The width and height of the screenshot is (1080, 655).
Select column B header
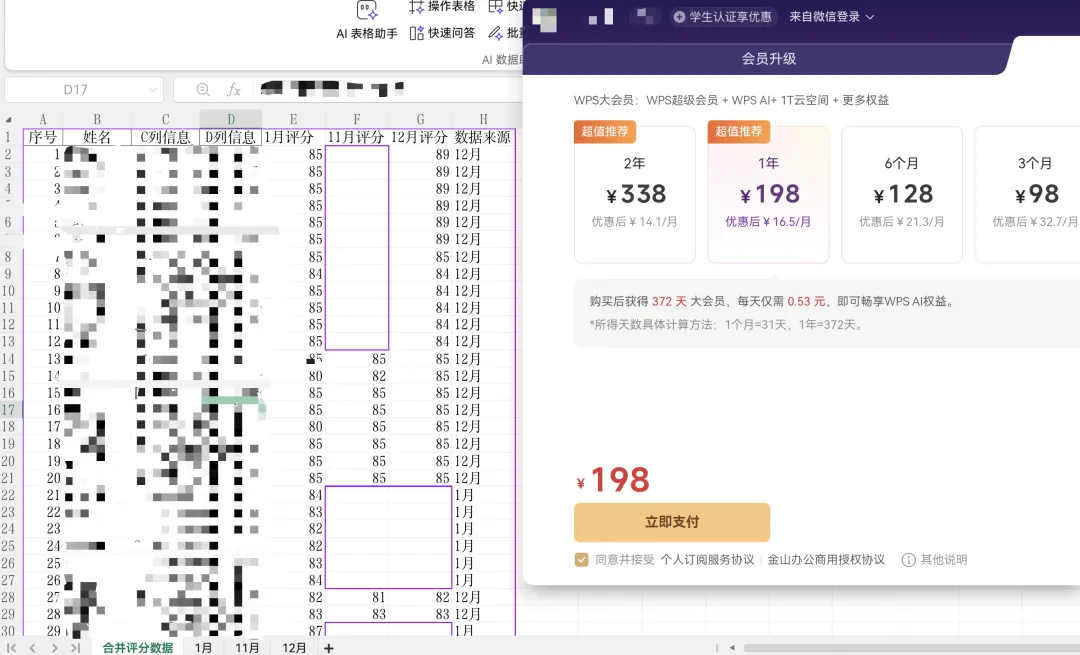coord(96,119)
